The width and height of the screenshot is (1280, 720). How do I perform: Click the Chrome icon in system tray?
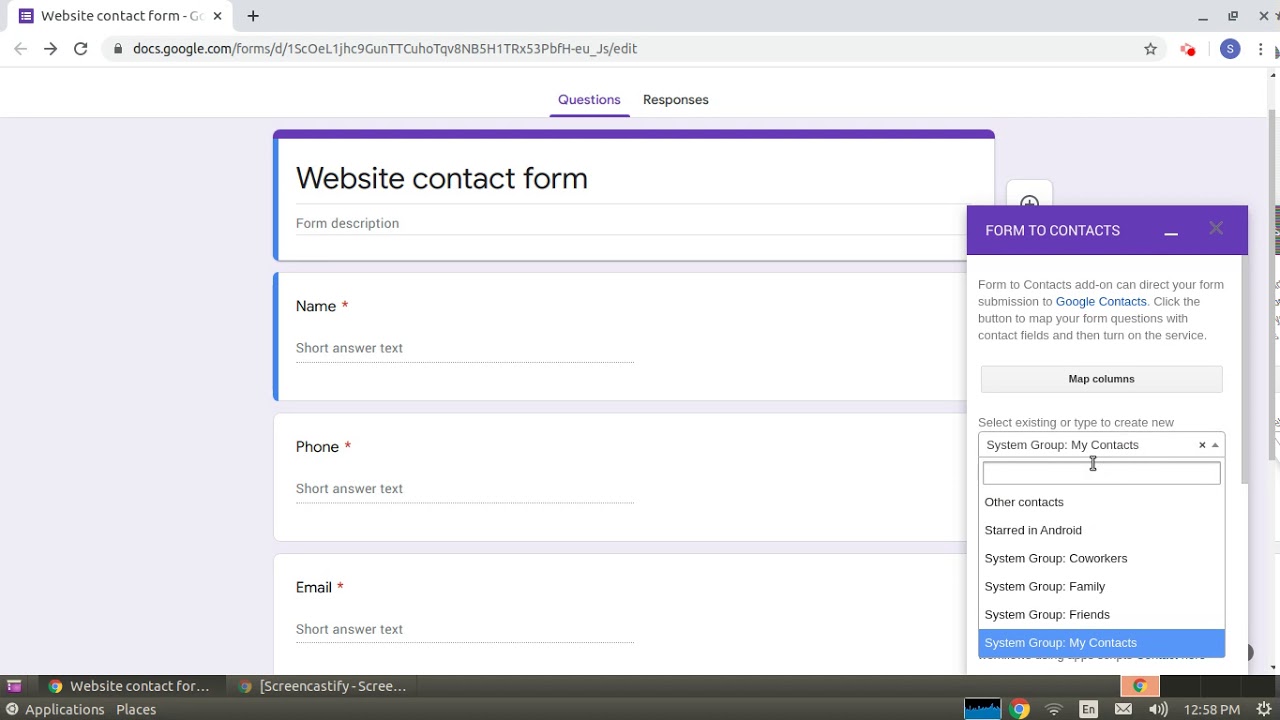[1019, 710]
